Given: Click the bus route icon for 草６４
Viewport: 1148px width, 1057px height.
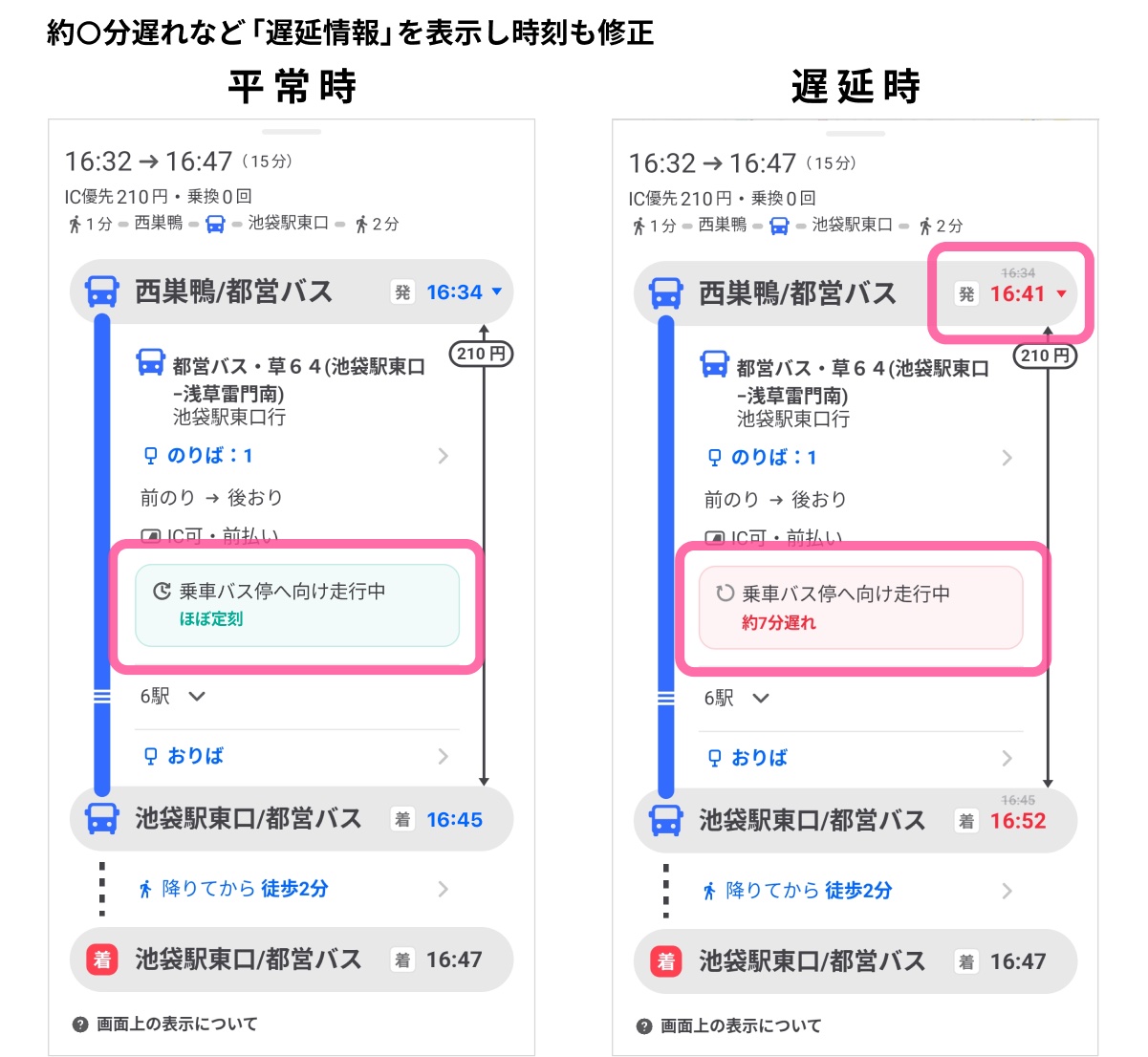Looking at the screenshot, I should pos(151,362).
